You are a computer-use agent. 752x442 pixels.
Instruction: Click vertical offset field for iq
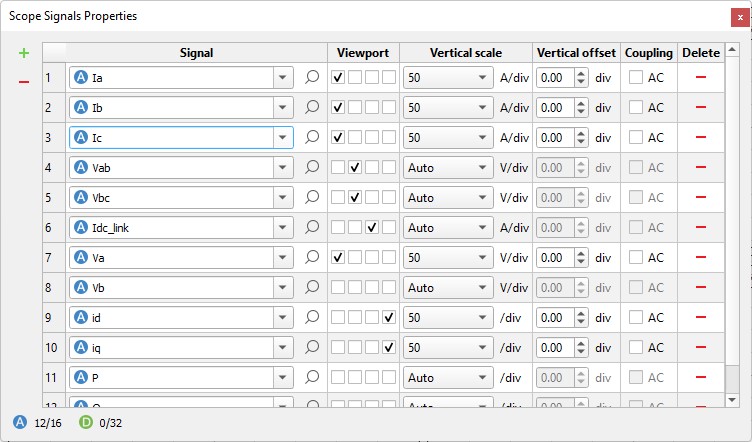[555, 347]
